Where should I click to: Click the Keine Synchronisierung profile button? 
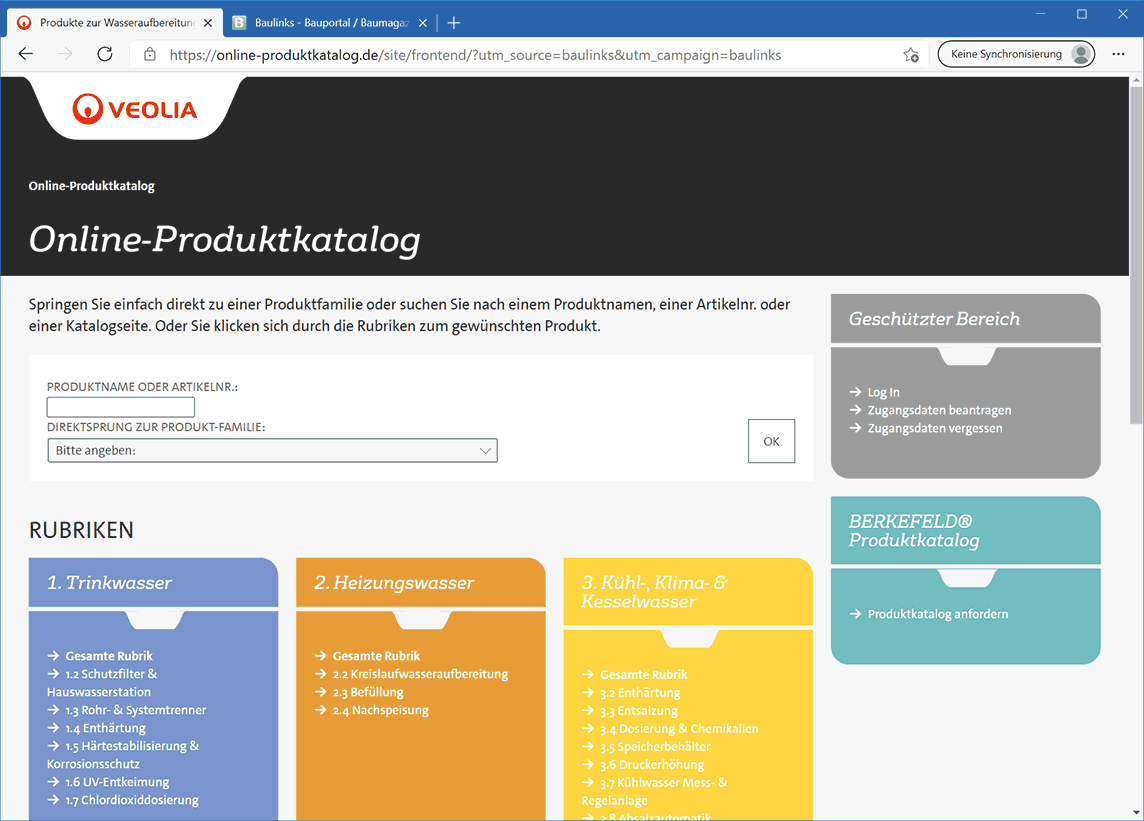pos(1016,54)
